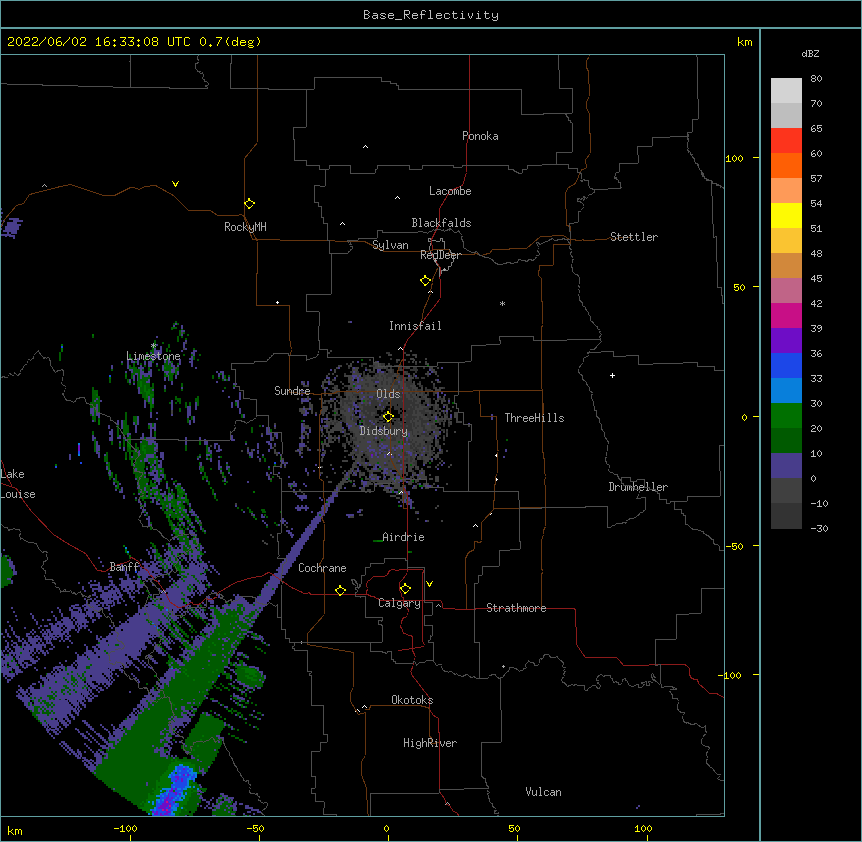
Task: Click the yellow diamond marker above RockyMH
Action: pos(250,204)
